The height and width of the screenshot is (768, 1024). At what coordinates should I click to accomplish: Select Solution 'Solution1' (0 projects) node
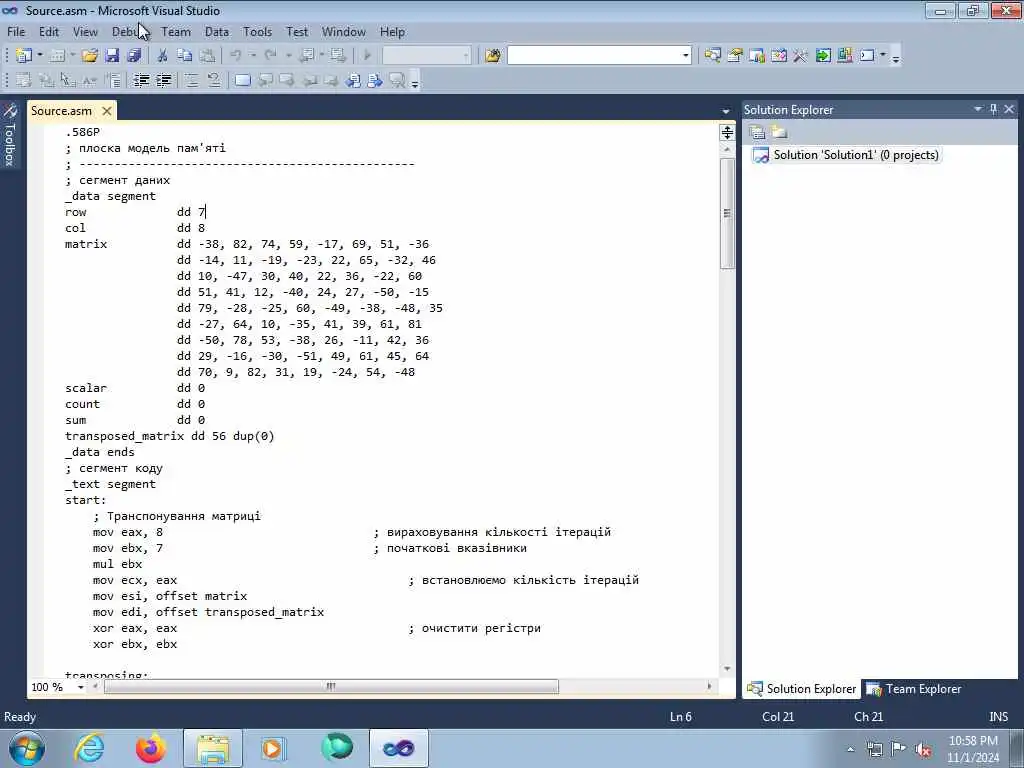click(x=846, y=155)
